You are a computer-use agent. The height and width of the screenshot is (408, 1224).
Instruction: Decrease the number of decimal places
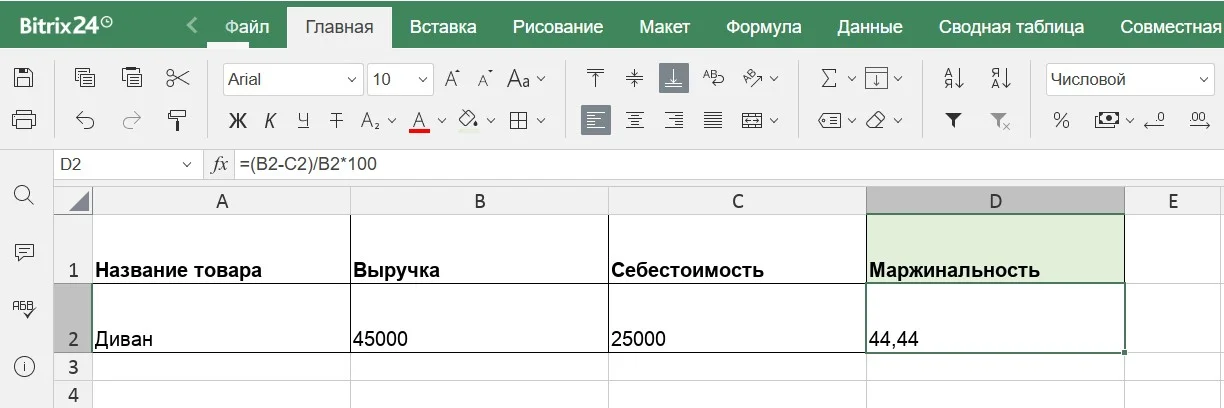point(1155,121)
